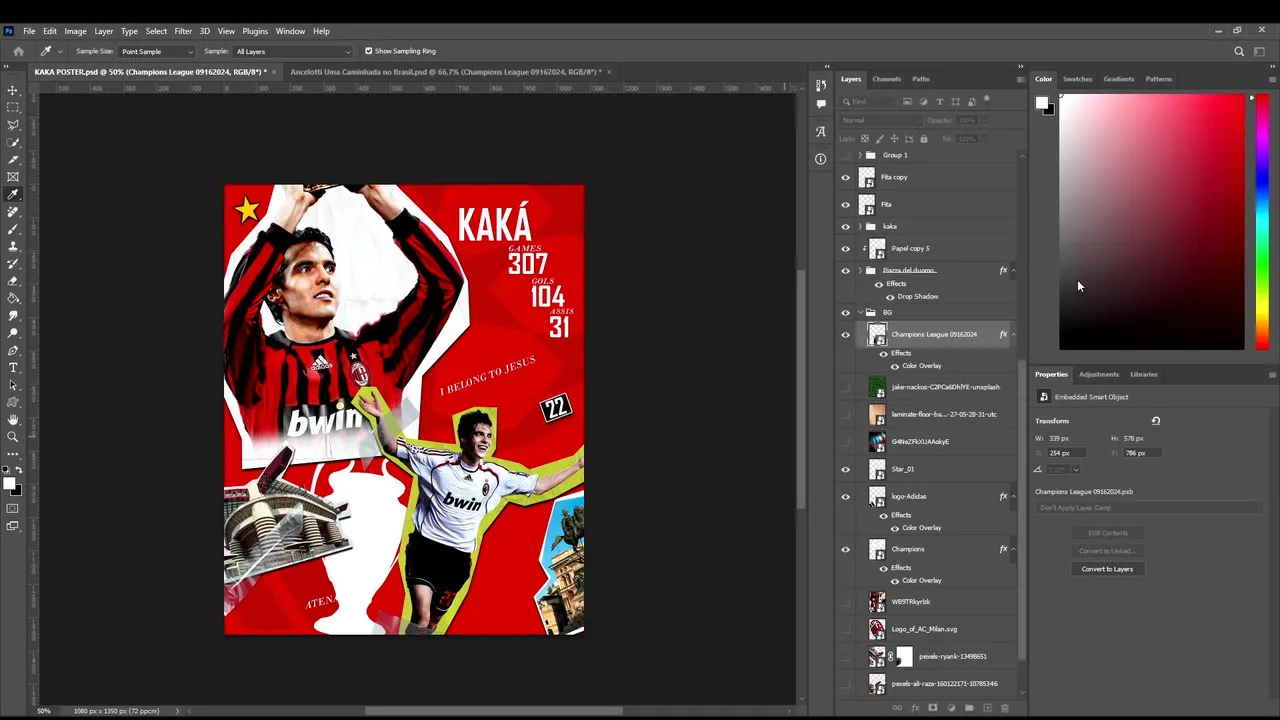Switch to Ancelotti Uma Caminhada document tab
This screenshot has height=720, width=1280.
[444, 72]
